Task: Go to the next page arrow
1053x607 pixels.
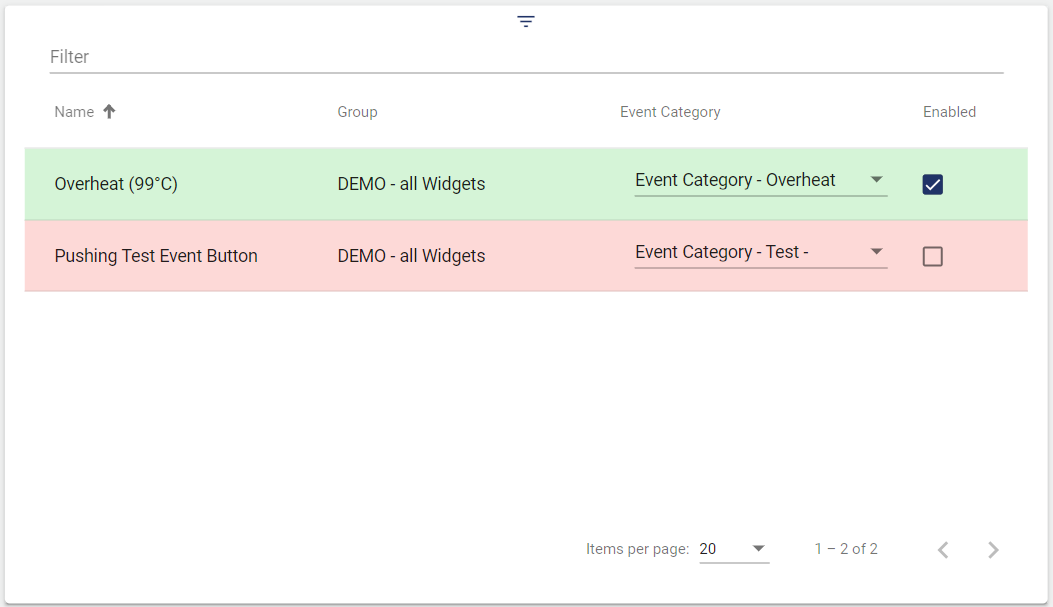Action: (993, 549)
